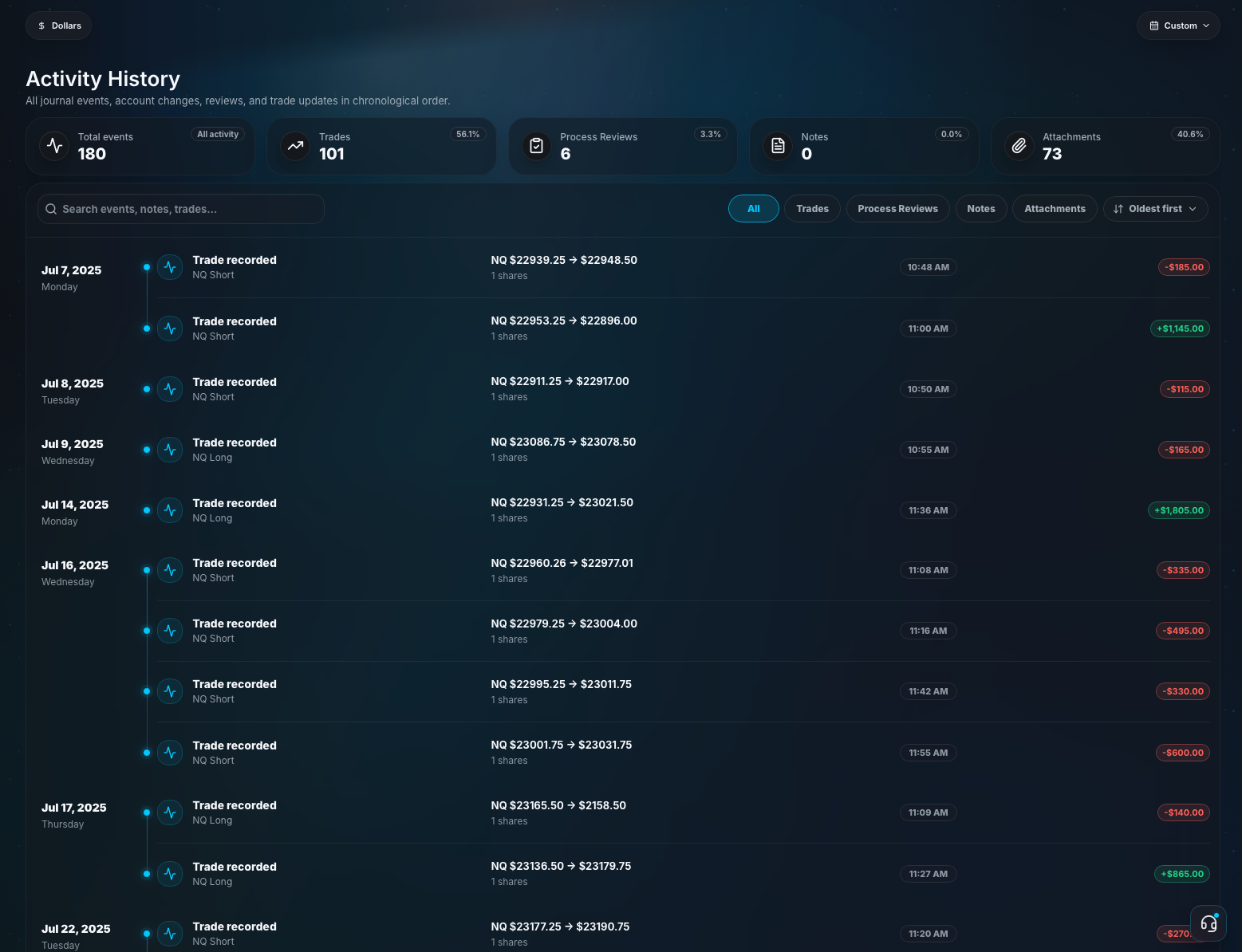Click pulse icon of 11:42 AM trade
This screenshot has width=1242, height=952.
[x=170, y=691]
